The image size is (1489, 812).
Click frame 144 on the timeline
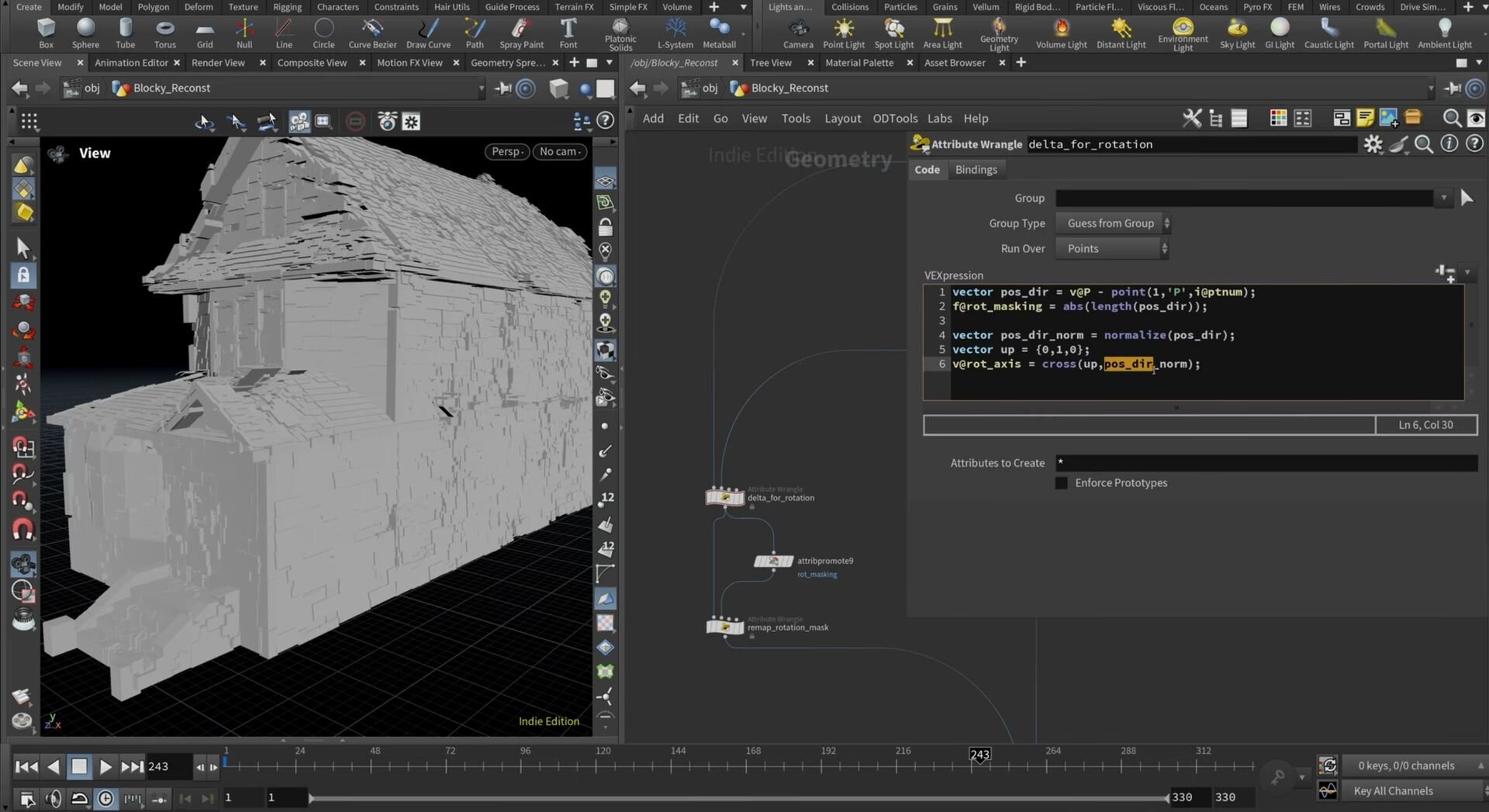pyautogui.click(x=679, y=765)
